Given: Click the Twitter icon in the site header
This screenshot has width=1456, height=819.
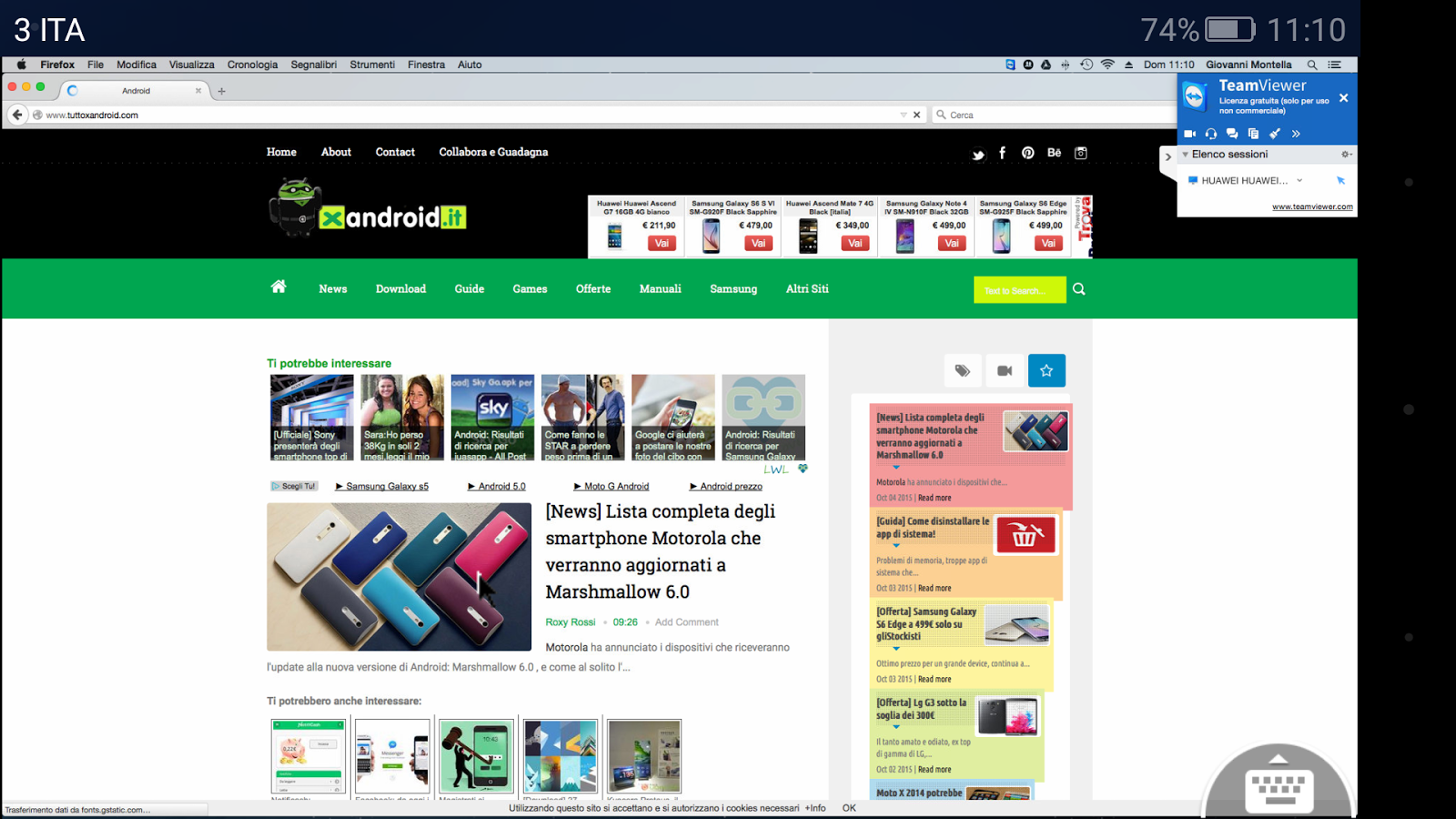Looking at the screenshot, I should click(978, 154).
